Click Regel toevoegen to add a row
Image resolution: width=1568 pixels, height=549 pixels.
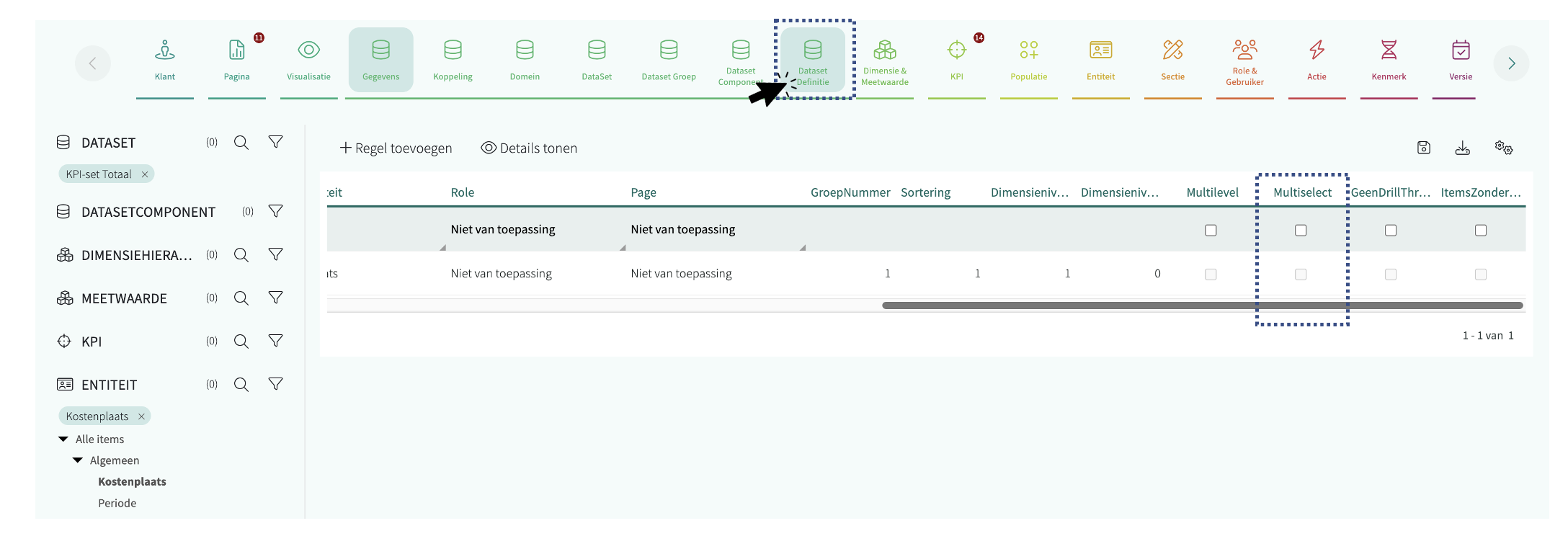396,148
